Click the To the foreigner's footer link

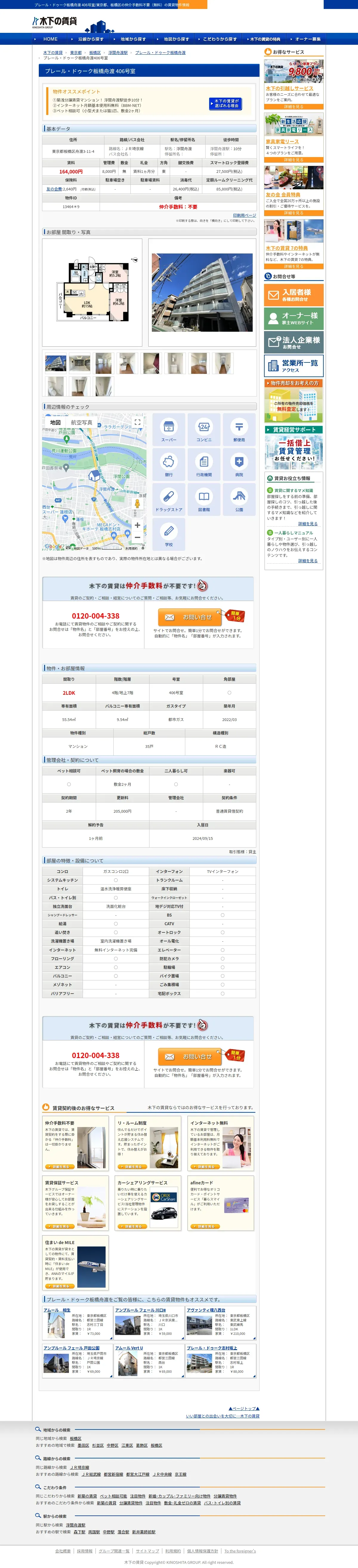coord(240,1551)
